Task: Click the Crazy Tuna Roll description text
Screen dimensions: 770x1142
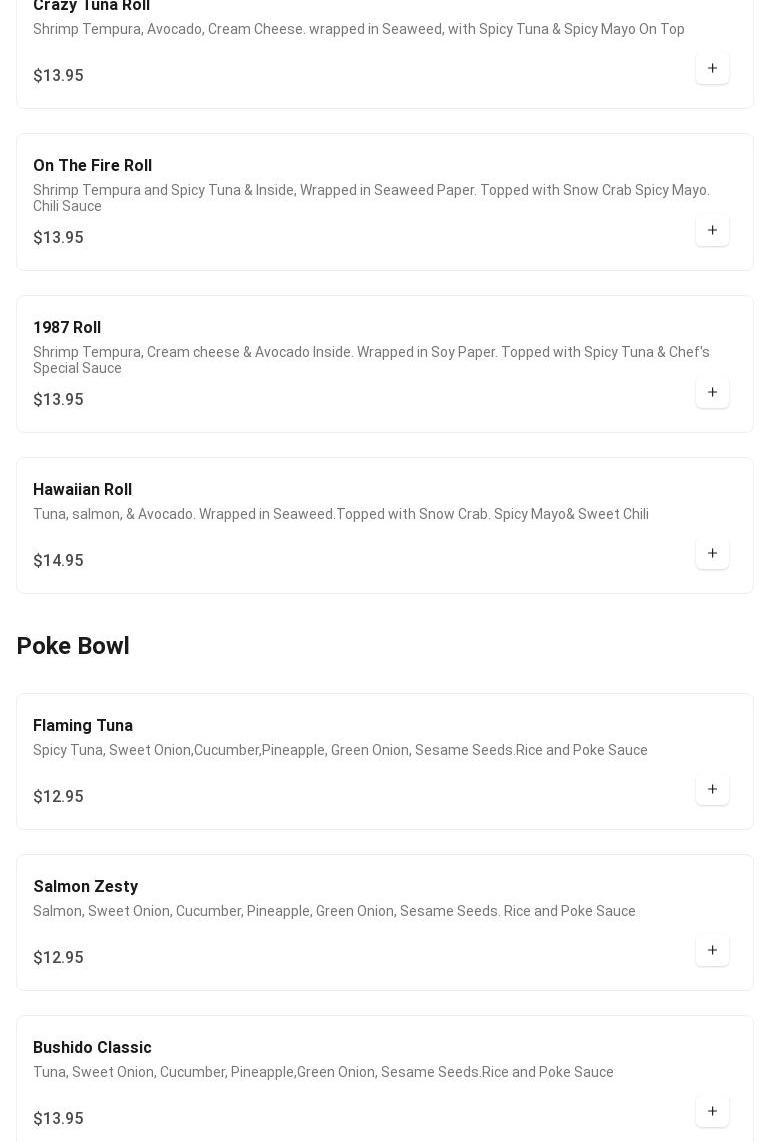Action: (x=358, y=29)
